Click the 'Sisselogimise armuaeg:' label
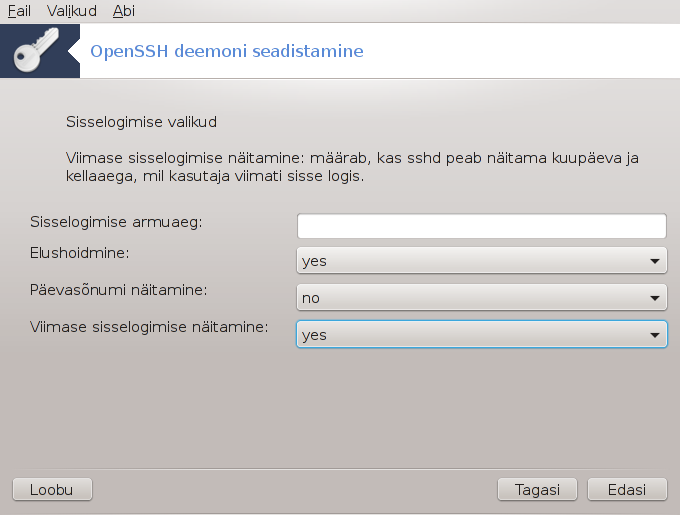The height and width of the screenshot is (515, 680). 116,222
